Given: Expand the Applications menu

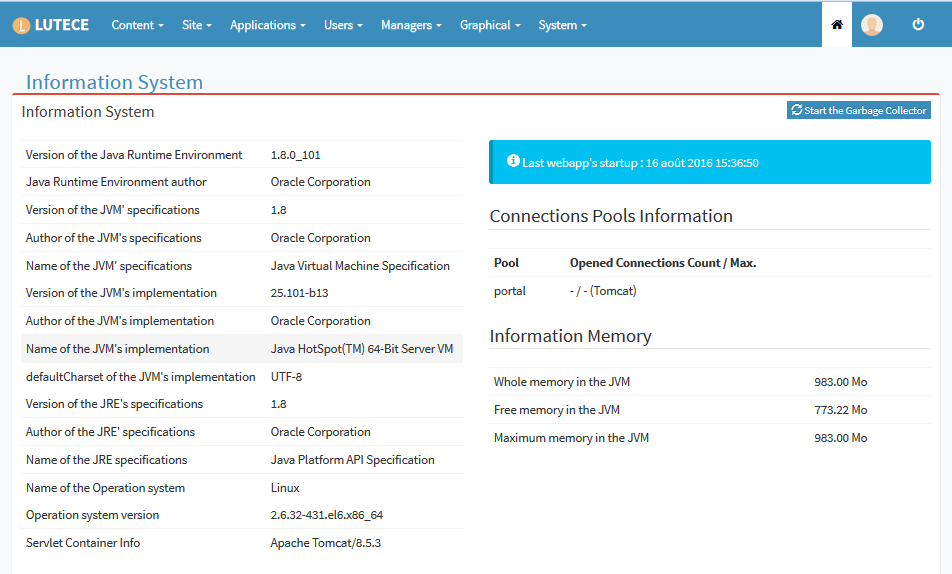Looking at the screenshot, I should coord(268,25).
